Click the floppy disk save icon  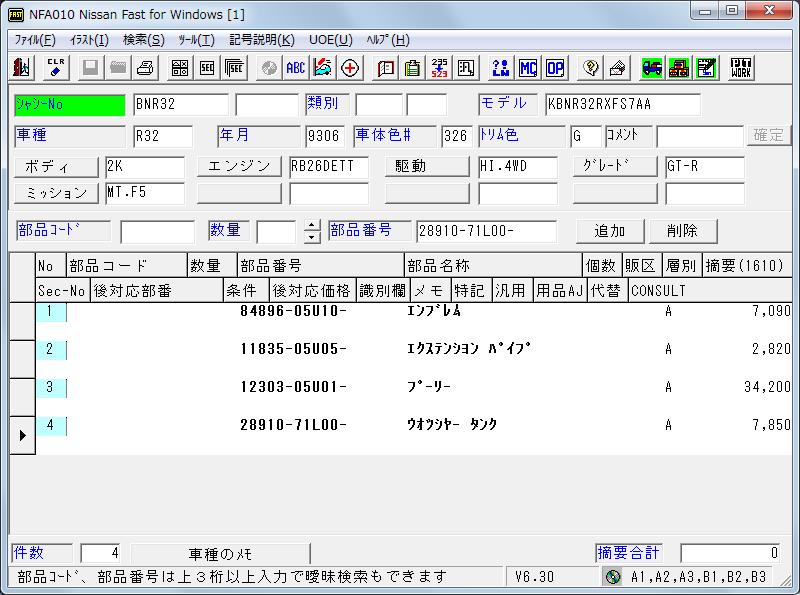[x=90, y=68]
